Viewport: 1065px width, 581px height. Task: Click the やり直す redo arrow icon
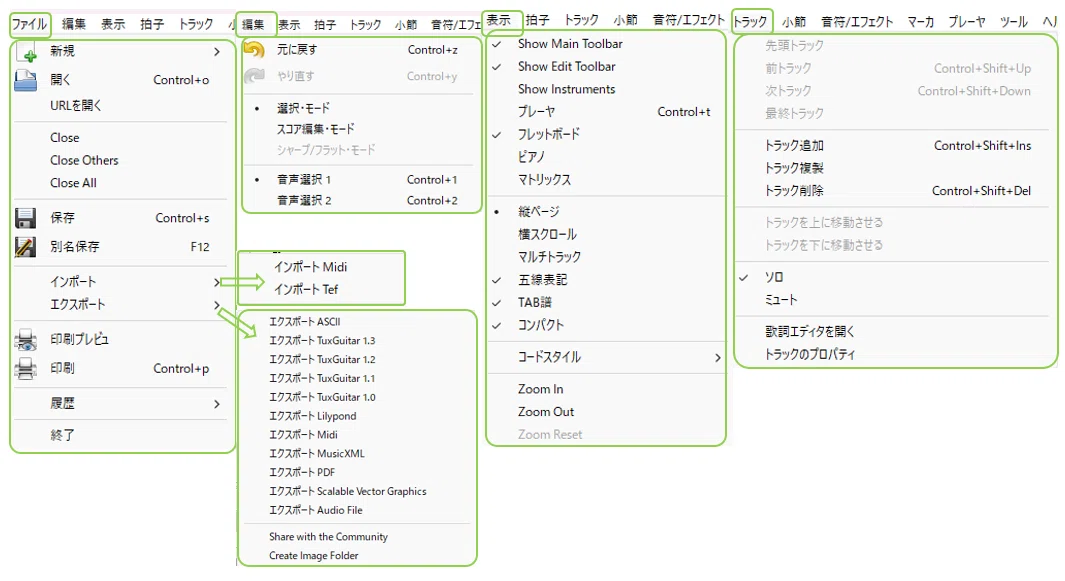coord(255,76)
